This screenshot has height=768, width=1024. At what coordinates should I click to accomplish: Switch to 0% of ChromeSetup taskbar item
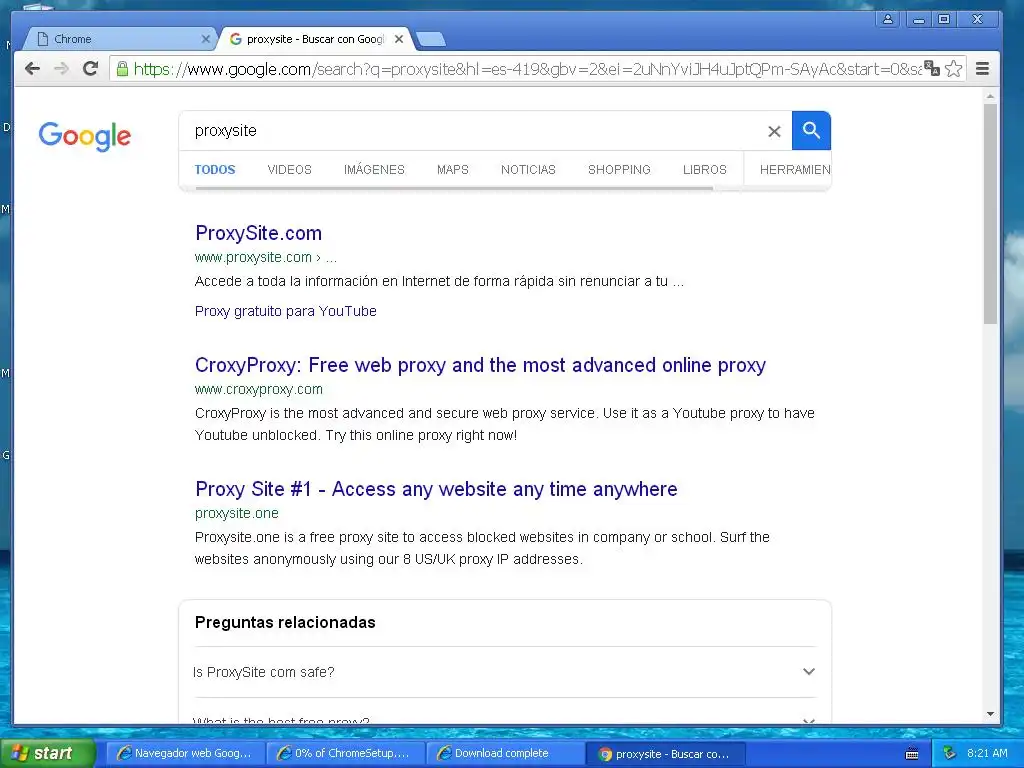[345, 753]
